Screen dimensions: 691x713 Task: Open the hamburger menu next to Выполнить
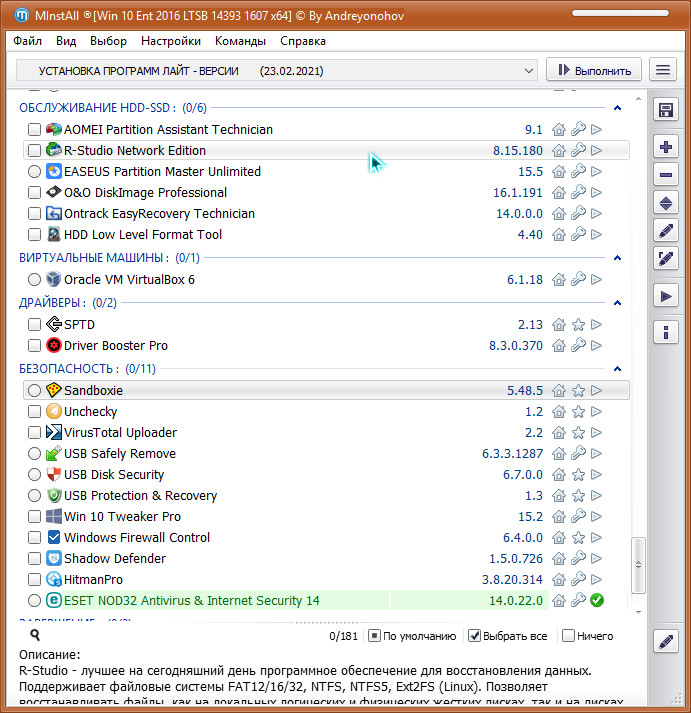(x=663, y=70)
